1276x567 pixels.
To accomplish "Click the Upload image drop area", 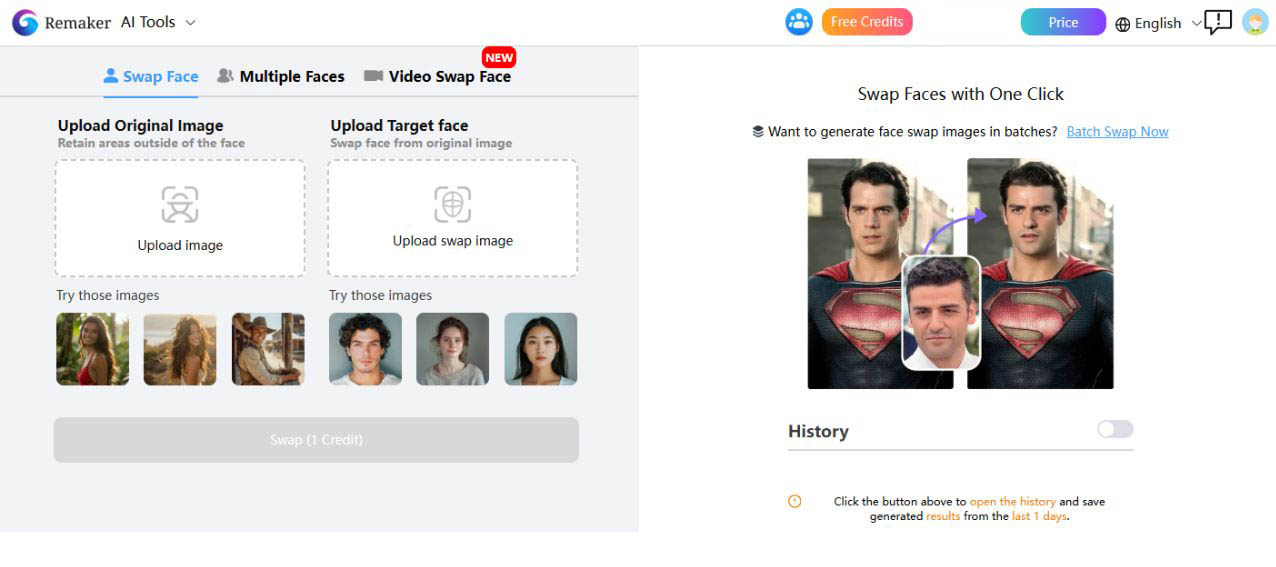I will click(x=180, y=218).
